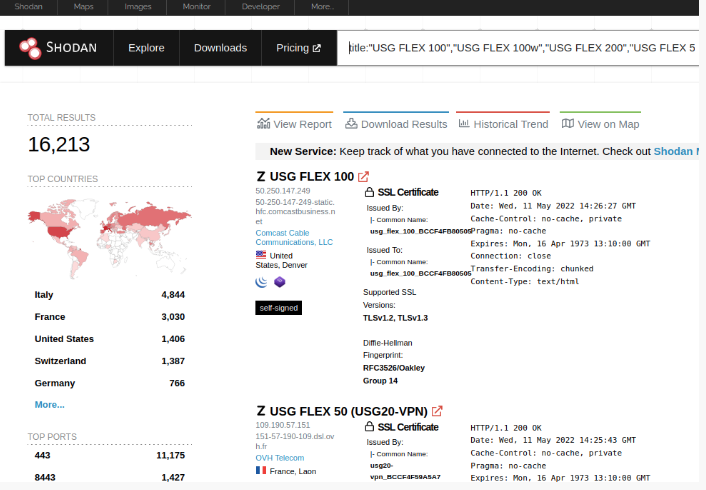Viewport: 706px width, 490px height.
Task: Click the padlock icon of USG FLEX 50 certificate
Action: coord(369,426)
